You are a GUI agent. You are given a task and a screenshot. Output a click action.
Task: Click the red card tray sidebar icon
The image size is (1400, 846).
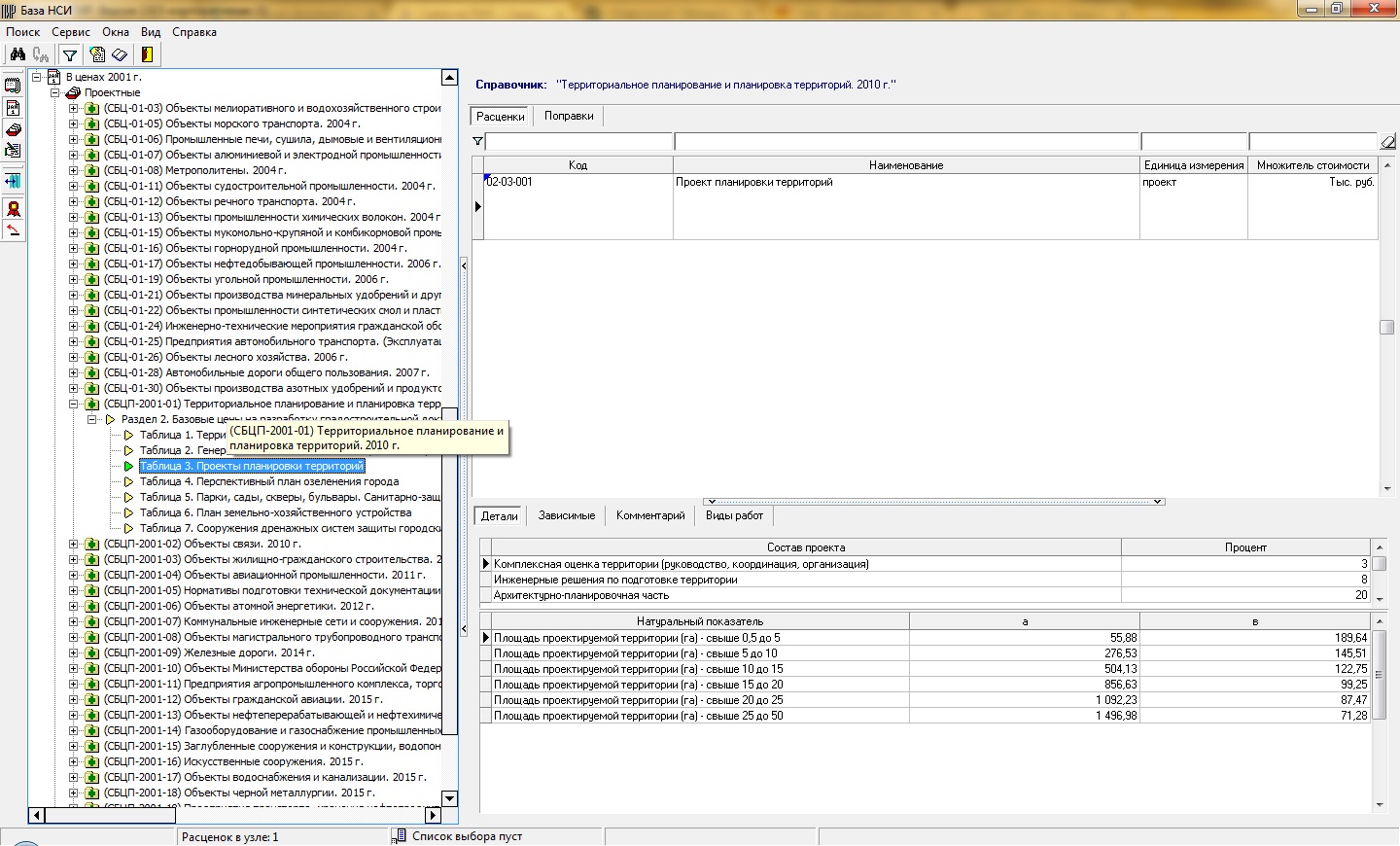click(x=13, y=129)
